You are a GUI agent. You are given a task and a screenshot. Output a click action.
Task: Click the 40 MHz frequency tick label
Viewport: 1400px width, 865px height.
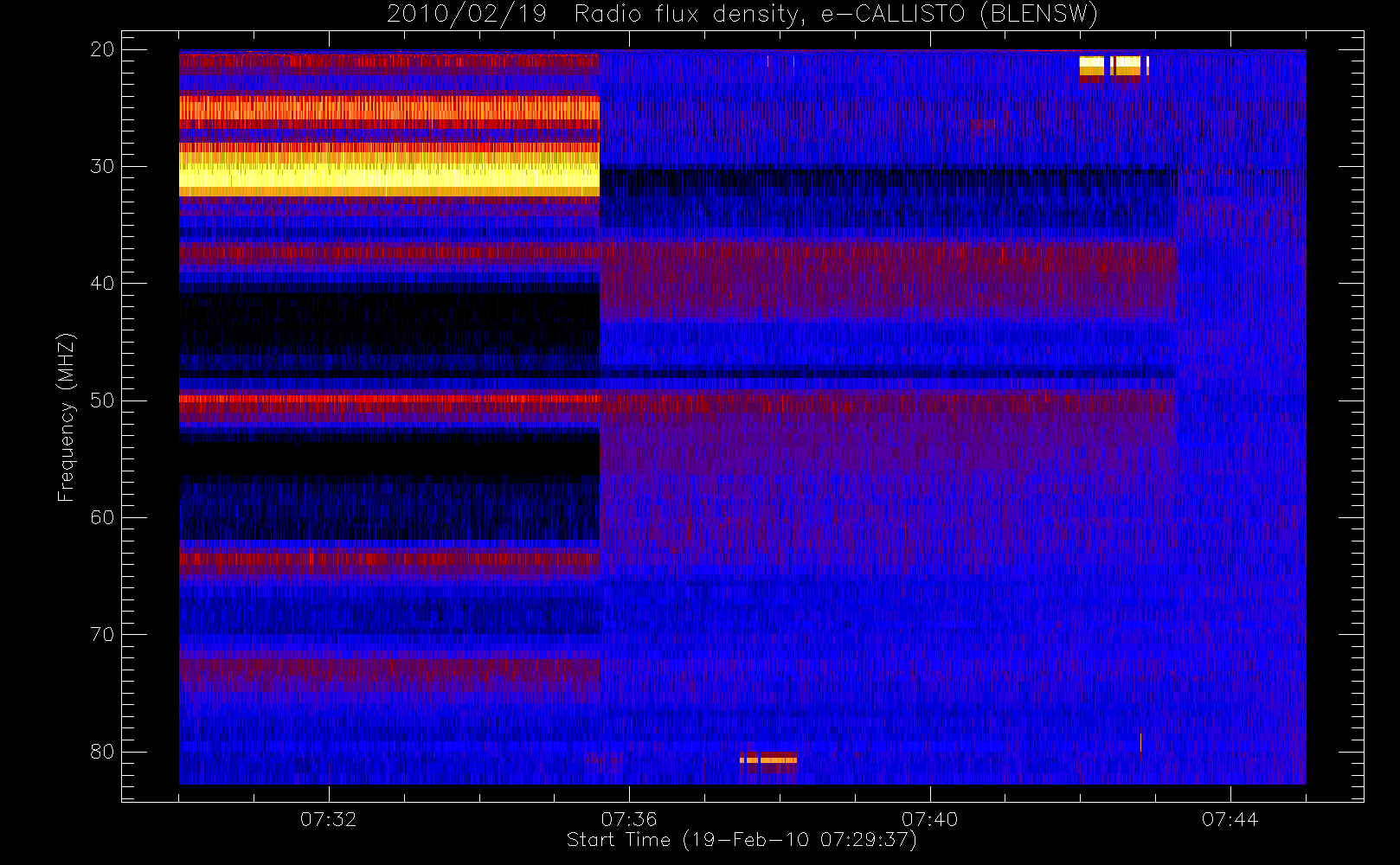(103, 283)
